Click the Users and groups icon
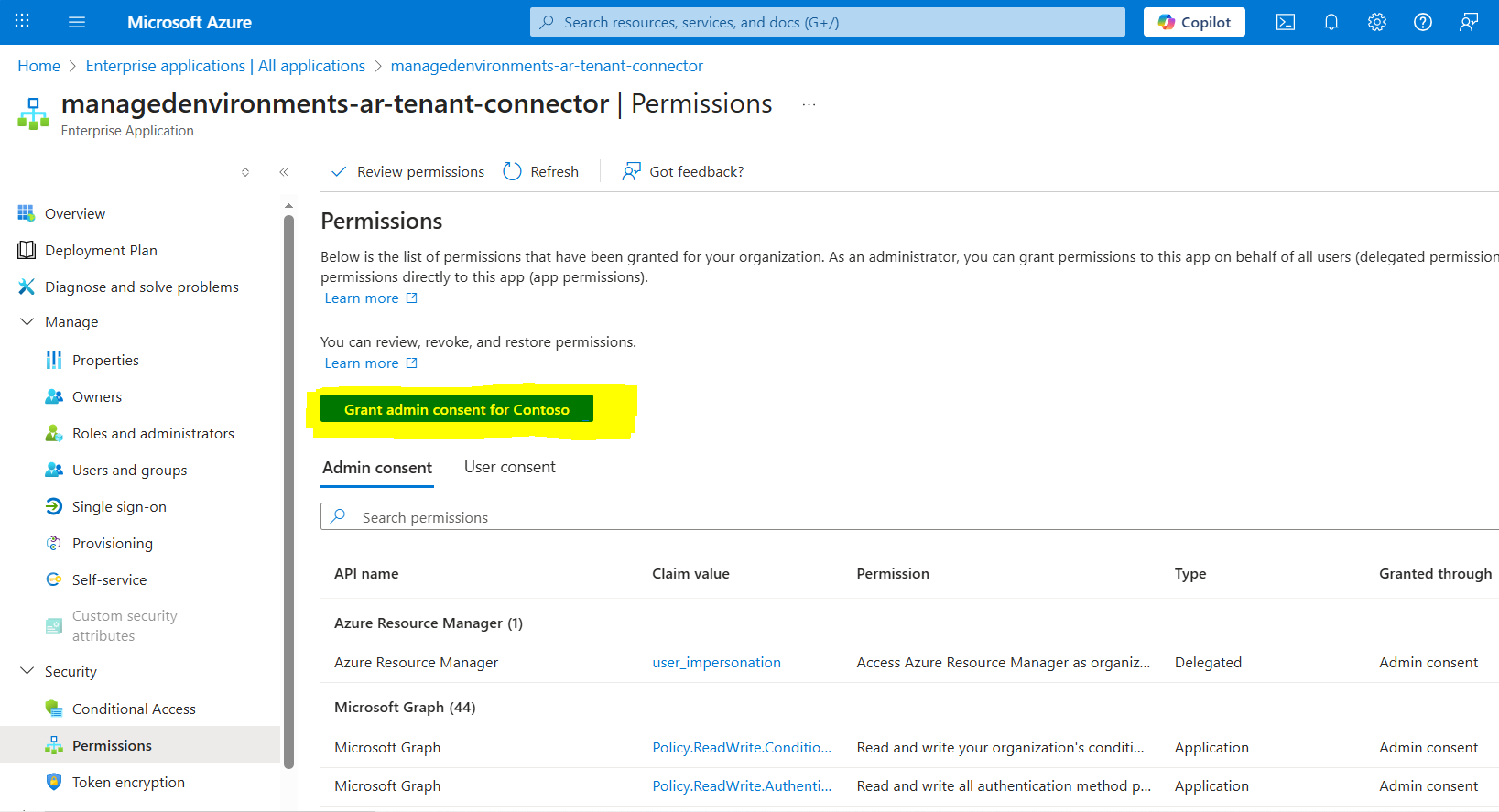This screenshot has height=812, width=1499. coord(54,470)
